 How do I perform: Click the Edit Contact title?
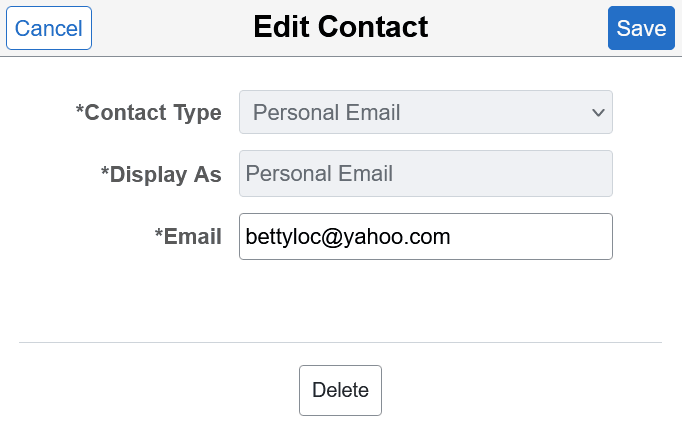tap(340, 27)
